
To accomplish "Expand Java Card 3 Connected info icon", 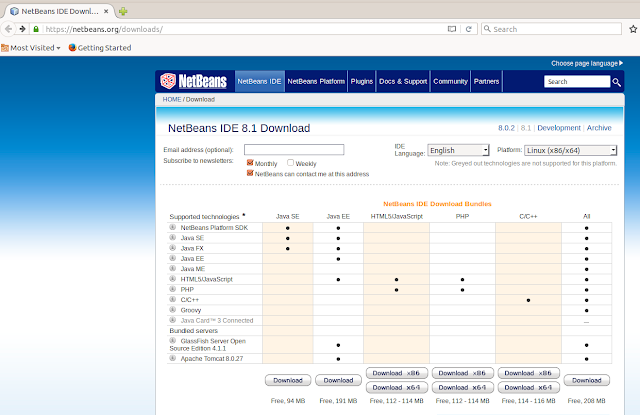I will click(173, 320).
